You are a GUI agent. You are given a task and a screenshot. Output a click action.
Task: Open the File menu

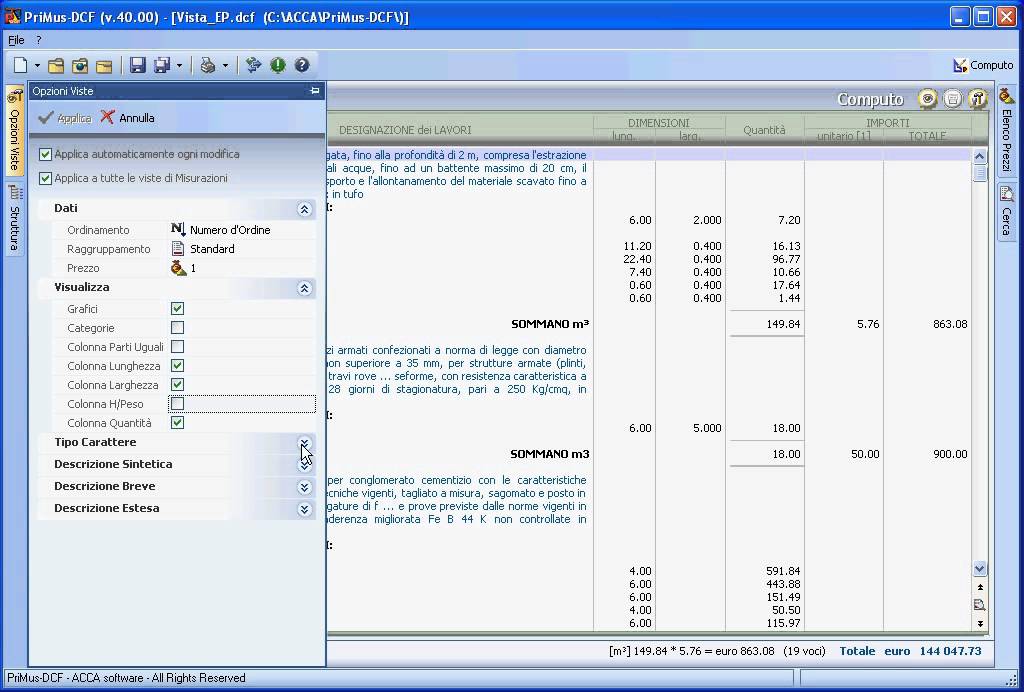tap(16, 40)
